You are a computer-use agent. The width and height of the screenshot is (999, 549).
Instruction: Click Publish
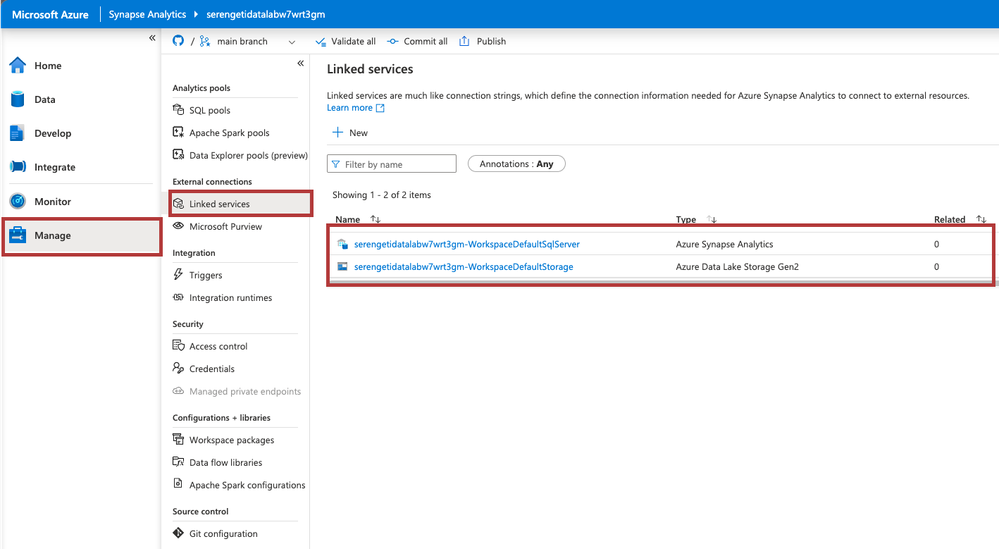[x=482, y=41]
